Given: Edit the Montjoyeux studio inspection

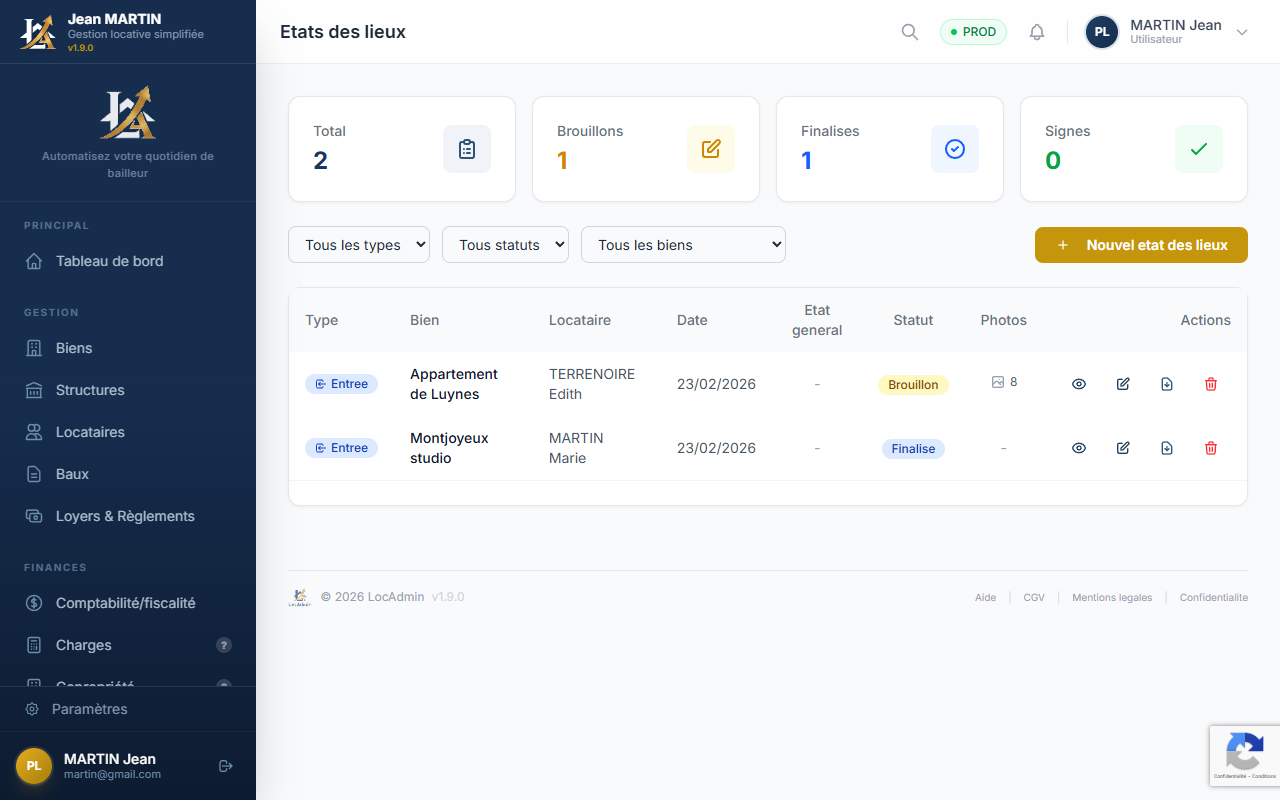Looking at the screenshot, I should coord(1123,448).
